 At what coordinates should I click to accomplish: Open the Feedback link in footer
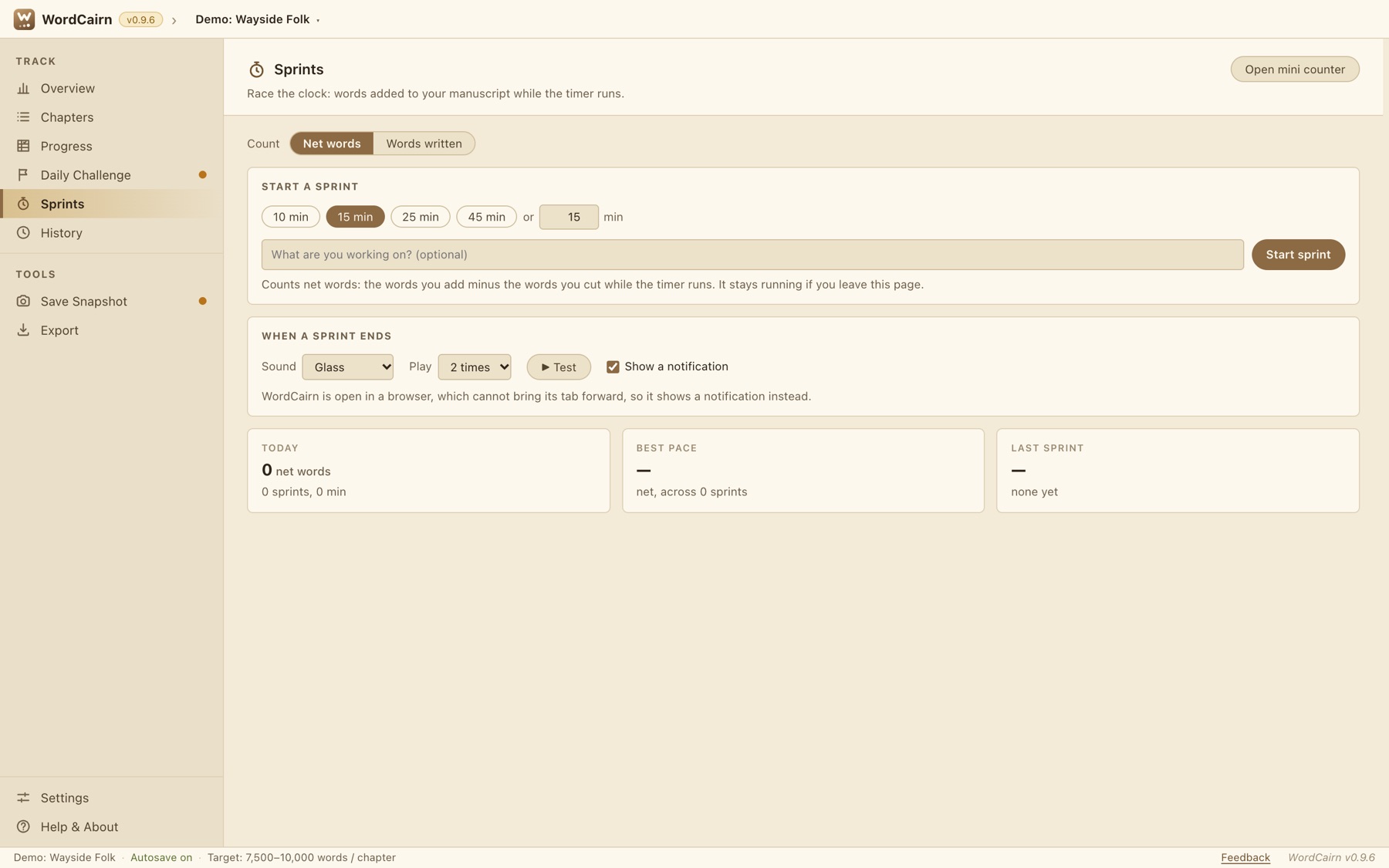coord(1245,858)
